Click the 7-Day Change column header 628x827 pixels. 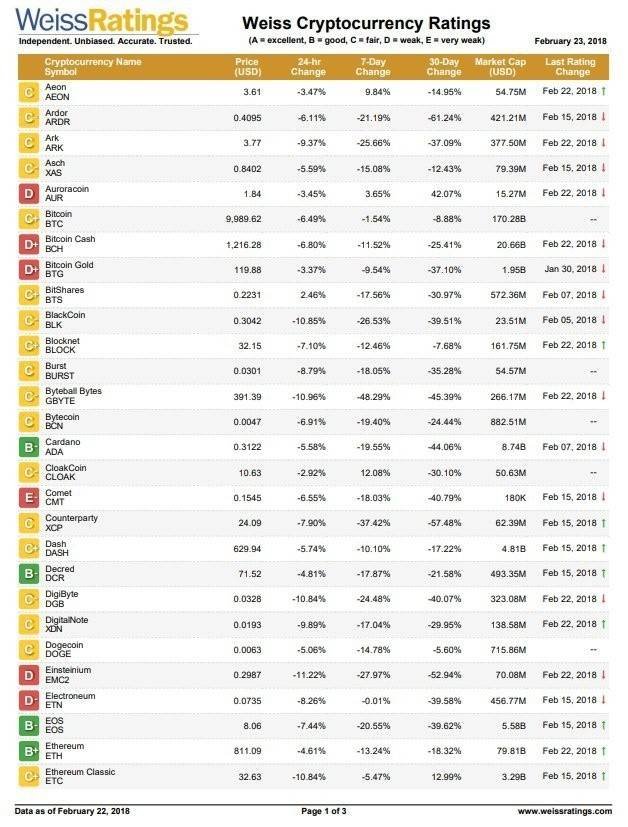tap(373, 67)
